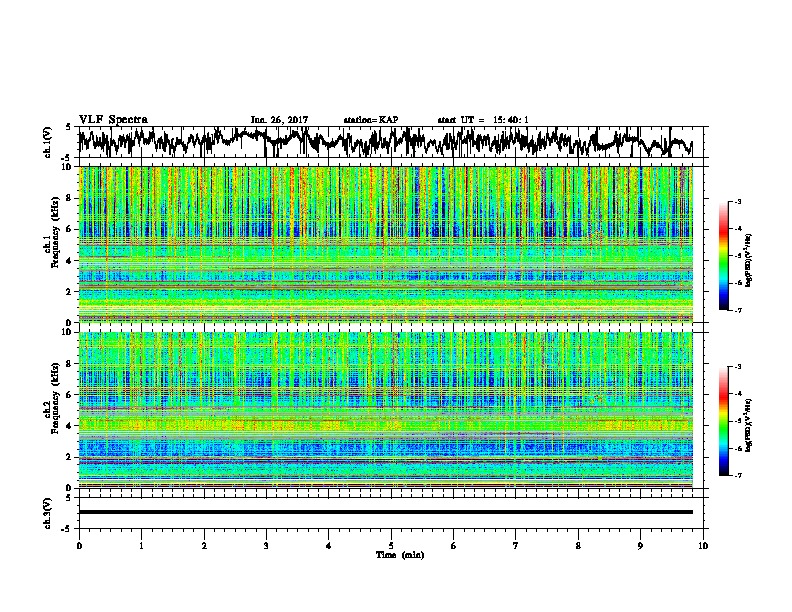
Task: Click the ch.3(V) axis label
Action: pyautogui.click(x=48, y=513)
